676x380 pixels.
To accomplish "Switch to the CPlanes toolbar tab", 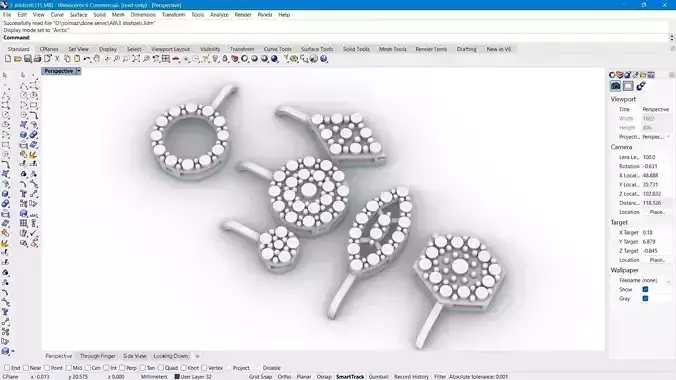I will point(49,49).
